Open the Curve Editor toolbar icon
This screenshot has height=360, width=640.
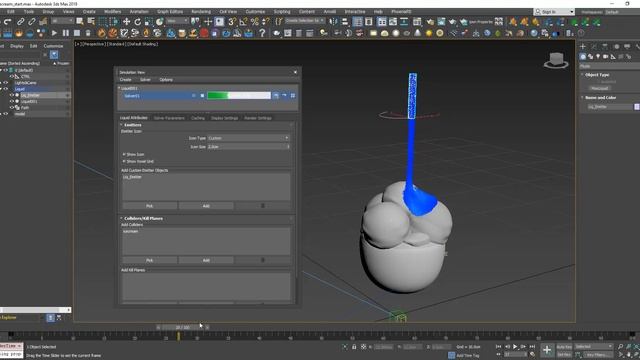point(393,22)
